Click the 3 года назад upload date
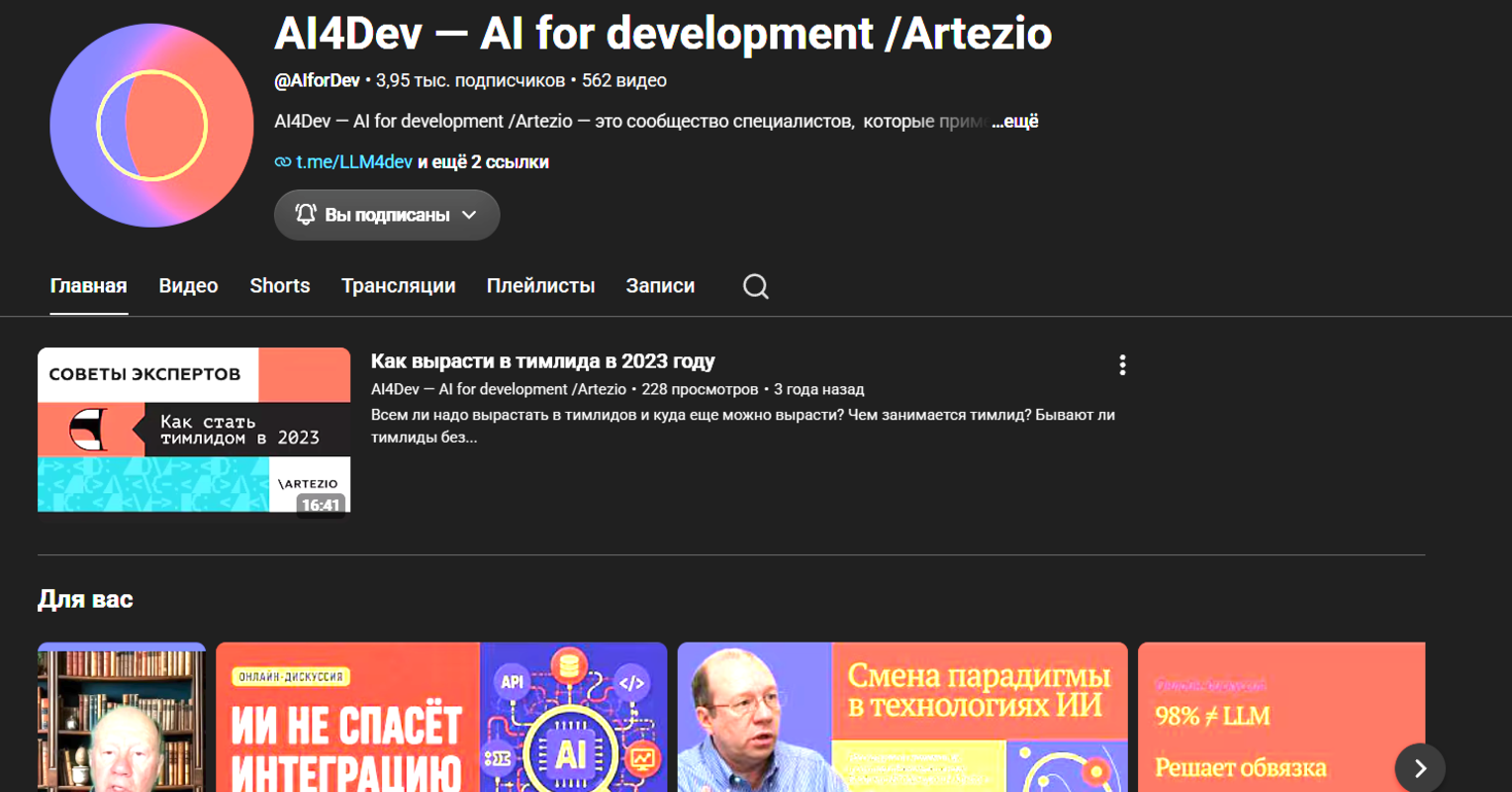This screenshot has height=792, width=1512. [819, 389]
